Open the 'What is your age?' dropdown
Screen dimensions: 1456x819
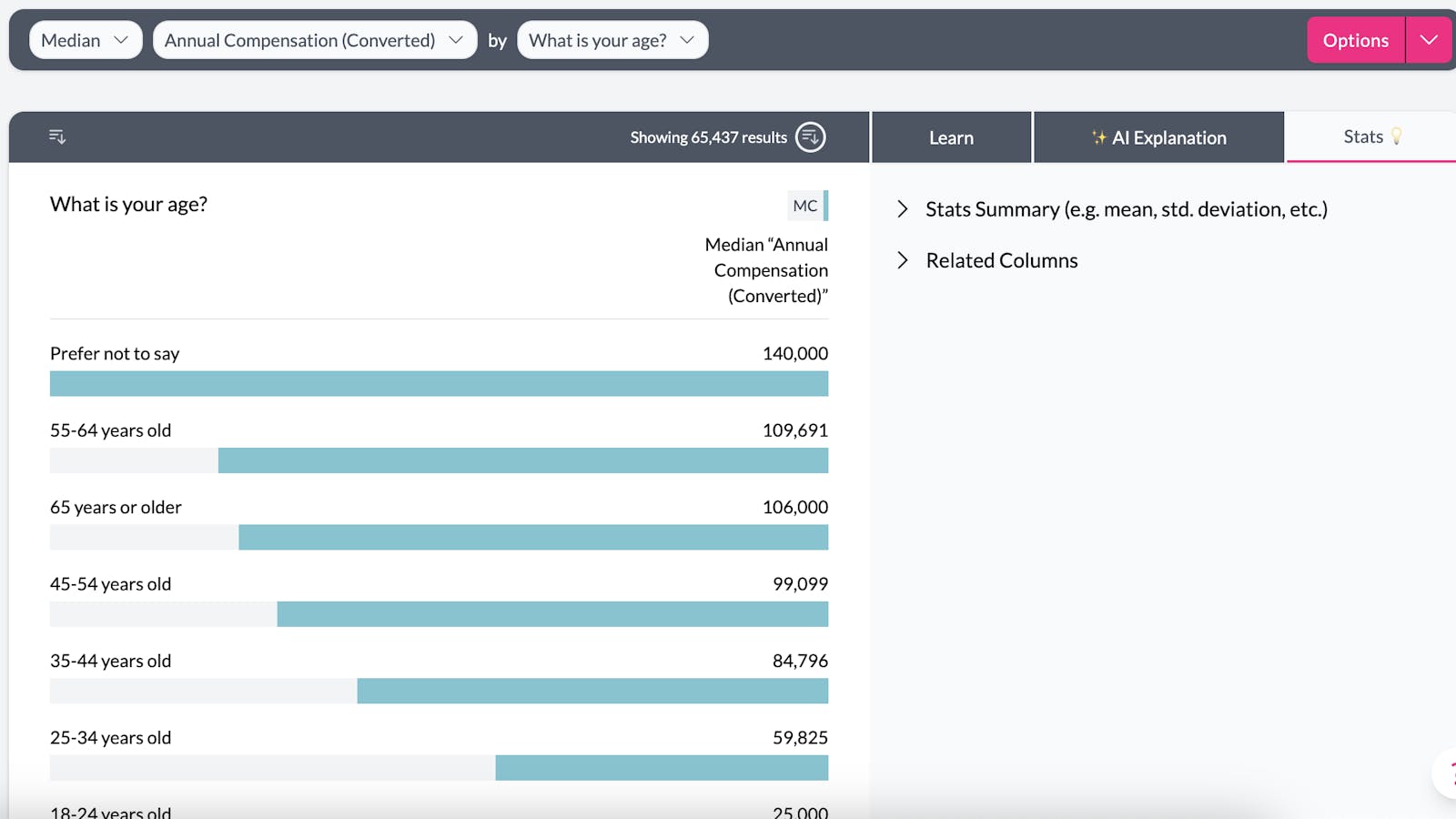[x=612, y=40]
